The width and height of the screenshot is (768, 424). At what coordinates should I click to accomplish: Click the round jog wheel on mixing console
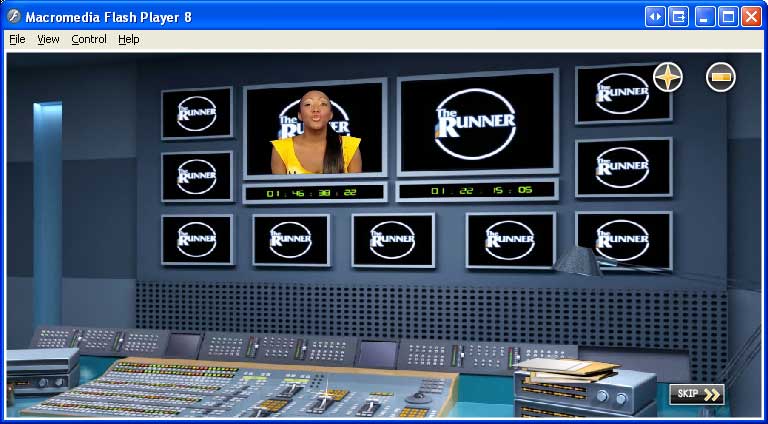point(418,398)
